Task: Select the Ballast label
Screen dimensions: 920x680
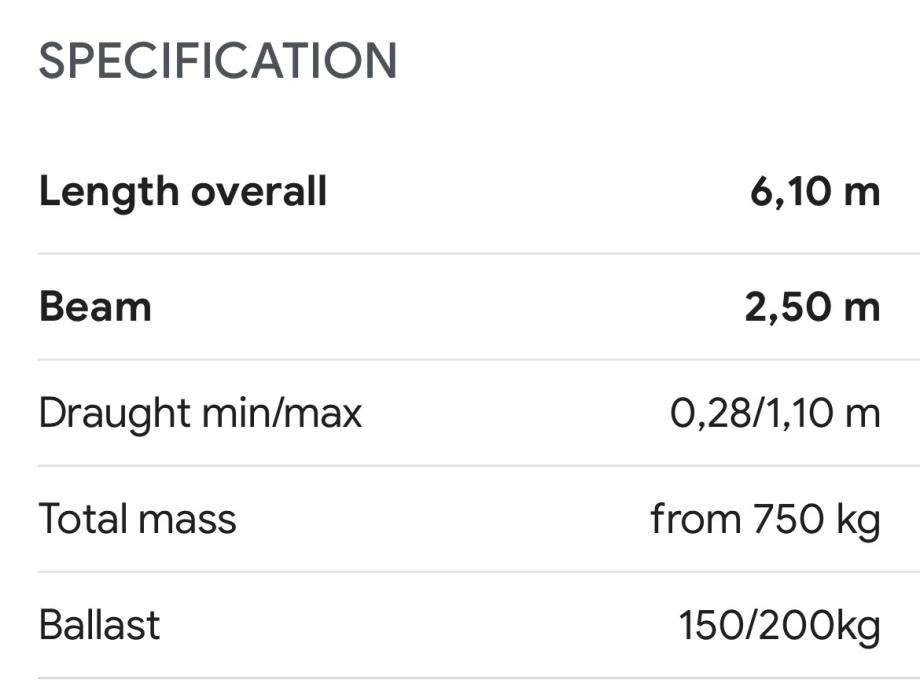Action: [99, 625]
